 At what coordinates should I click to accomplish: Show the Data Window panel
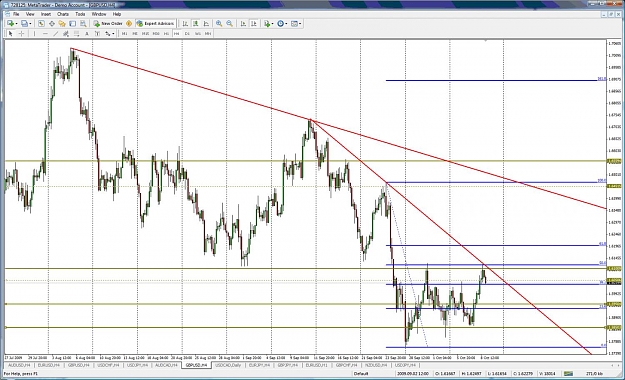pyautogui.click(x=52, y=24)
